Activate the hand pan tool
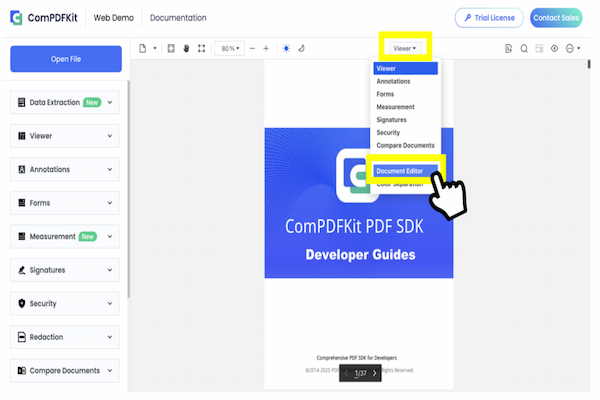Viewport: 600px width, 400px height. coord(186,49)
